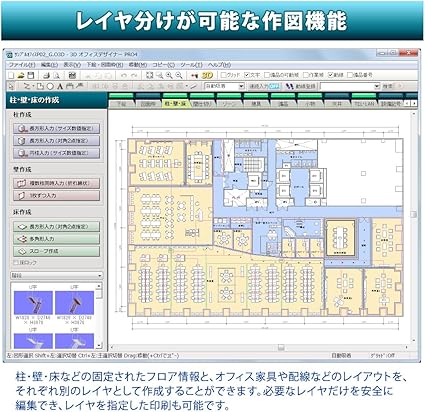Click the print icon in toolbar
Viewport: 425px width, 412px height.
click(x=47, y=75)
